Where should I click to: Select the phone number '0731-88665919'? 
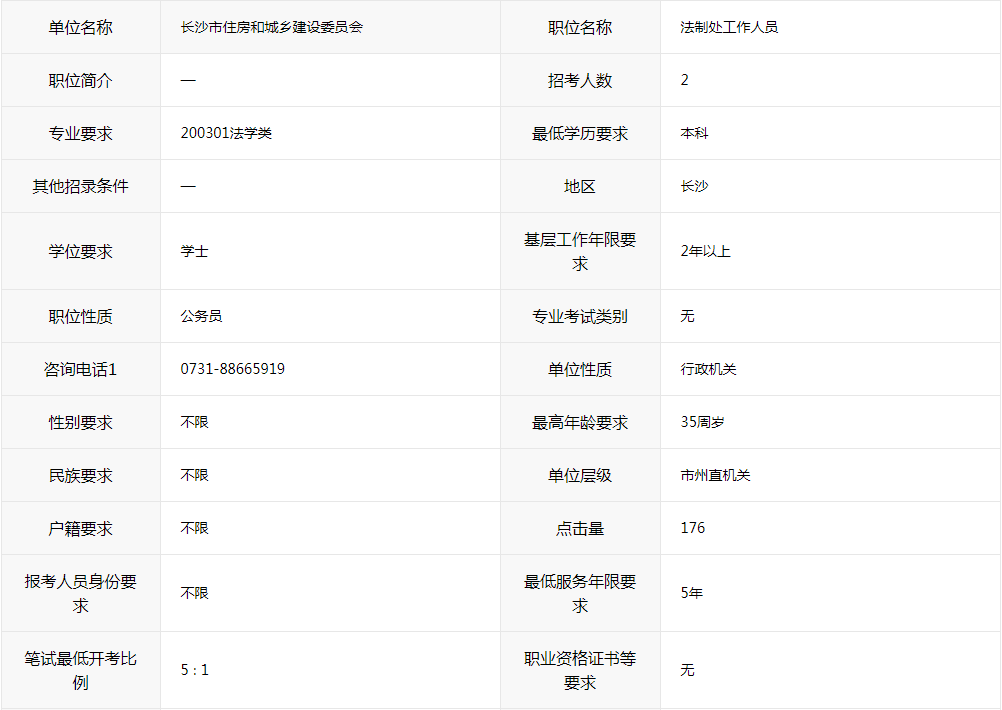pos(233,369)
